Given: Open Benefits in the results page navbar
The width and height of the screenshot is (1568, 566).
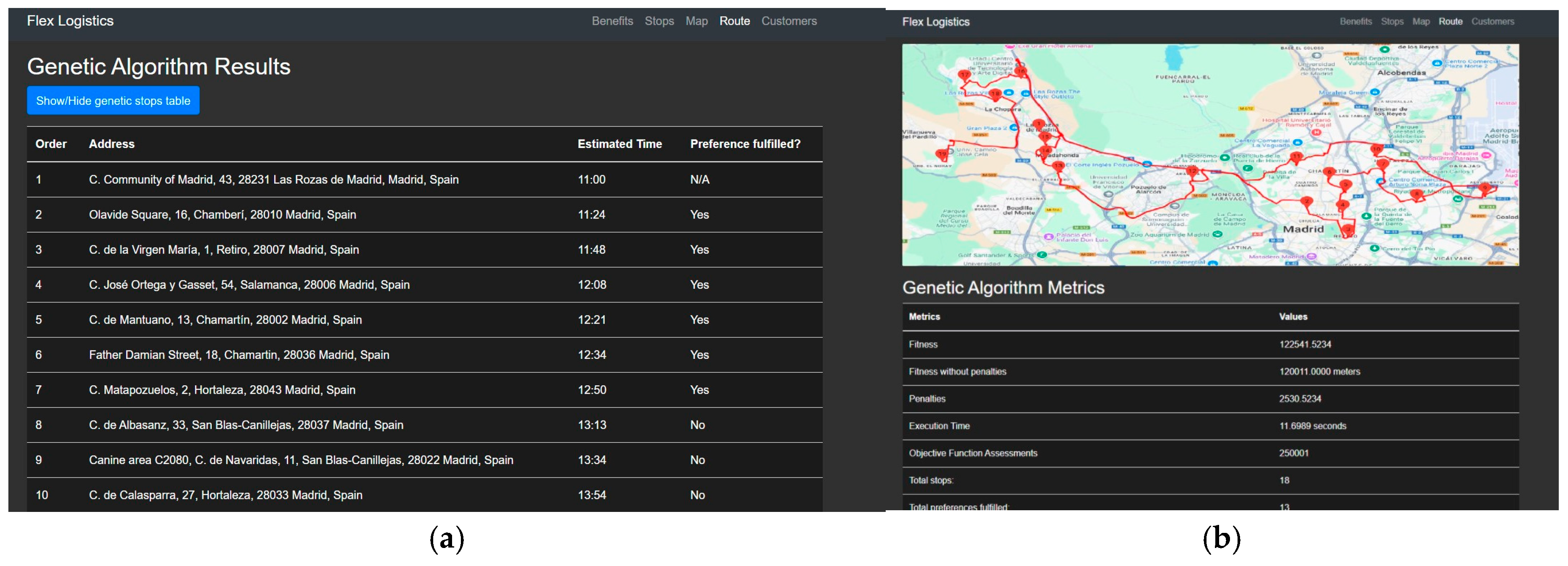Looking at the screenshot, I should (x=612, y=21).
